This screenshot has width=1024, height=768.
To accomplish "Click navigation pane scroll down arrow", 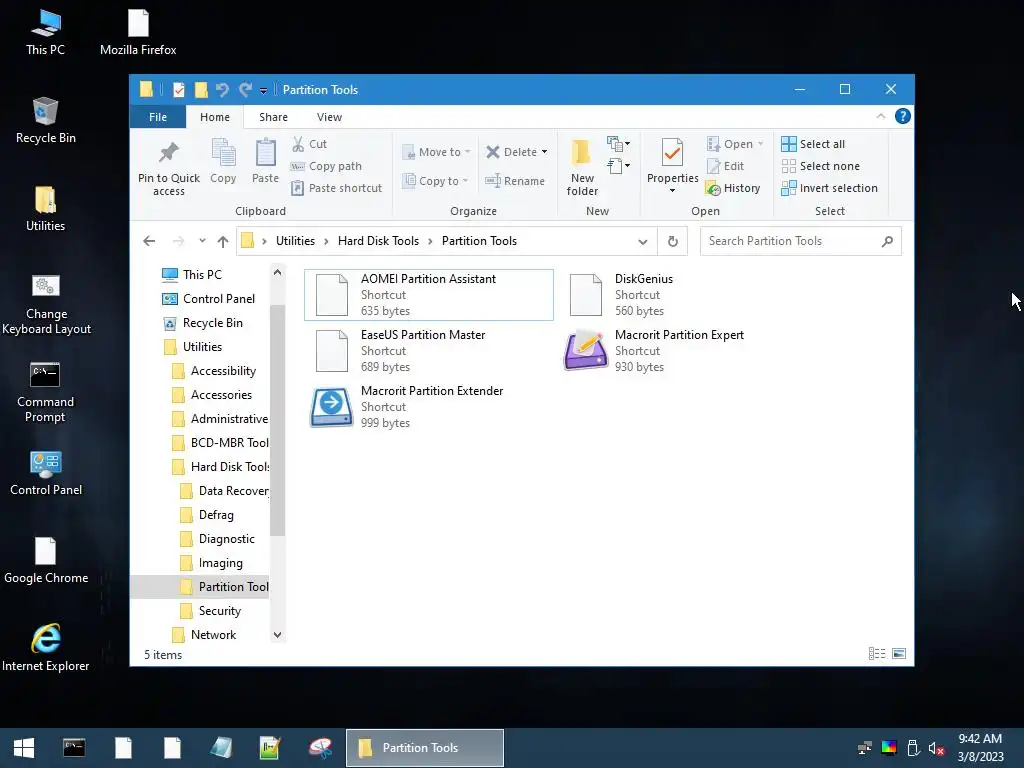I will [277, 635].
